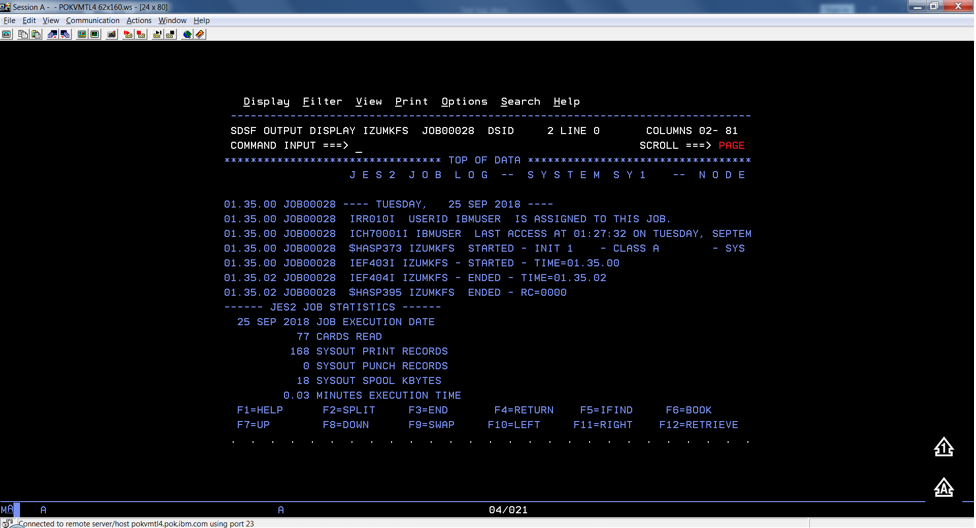Open the SDSF Filter pull-down menu
976x528 pixels.
[322, 102]
